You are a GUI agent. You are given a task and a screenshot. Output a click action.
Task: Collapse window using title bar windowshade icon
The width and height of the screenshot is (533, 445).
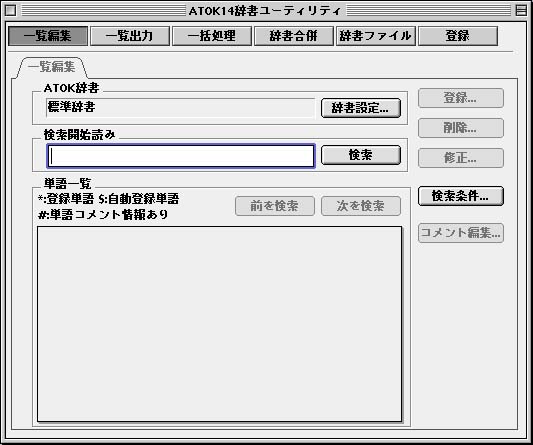click(521, 11)
